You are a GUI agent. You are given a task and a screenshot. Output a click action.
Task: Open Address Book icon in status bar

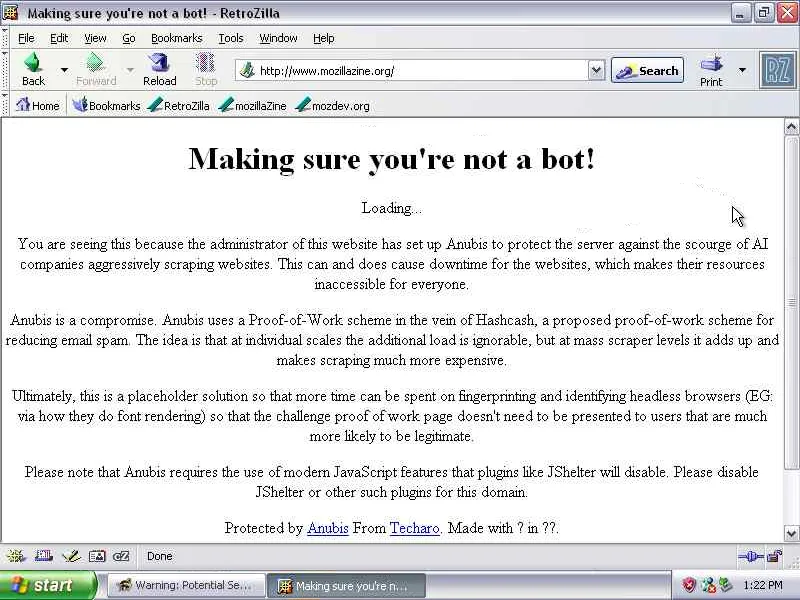click(x=97, y=556)
